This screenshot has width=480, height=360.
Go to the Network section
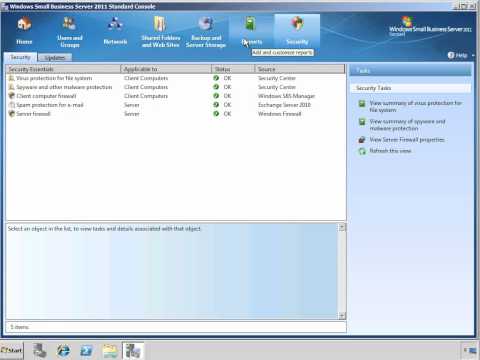tap(115, 31)
